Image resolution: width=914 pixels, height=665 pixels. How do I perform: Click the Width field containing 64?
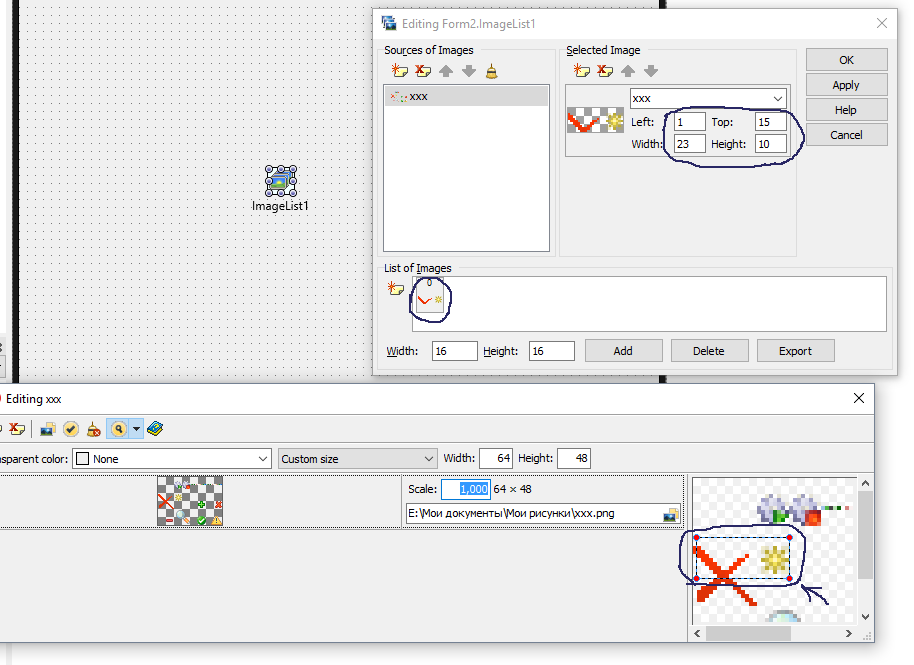[495, 459]
